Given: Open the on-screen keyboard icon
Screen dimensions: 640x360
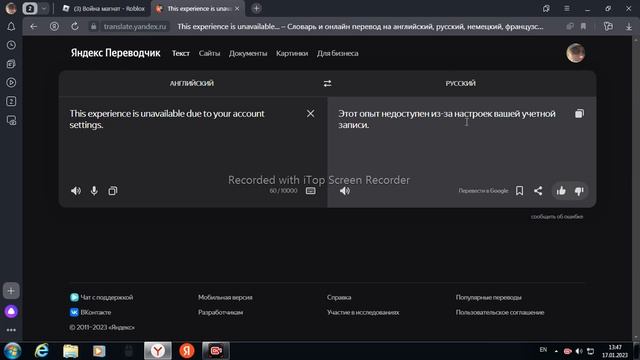Looking at the screenshot, I should (x=311, y=191).
